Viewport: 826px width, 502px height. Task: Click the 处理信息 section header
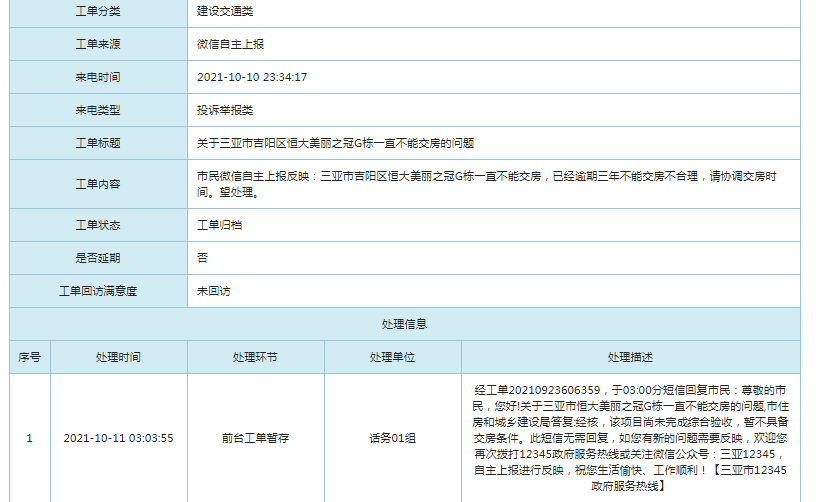pyautogui.click(x=405, y=324)
